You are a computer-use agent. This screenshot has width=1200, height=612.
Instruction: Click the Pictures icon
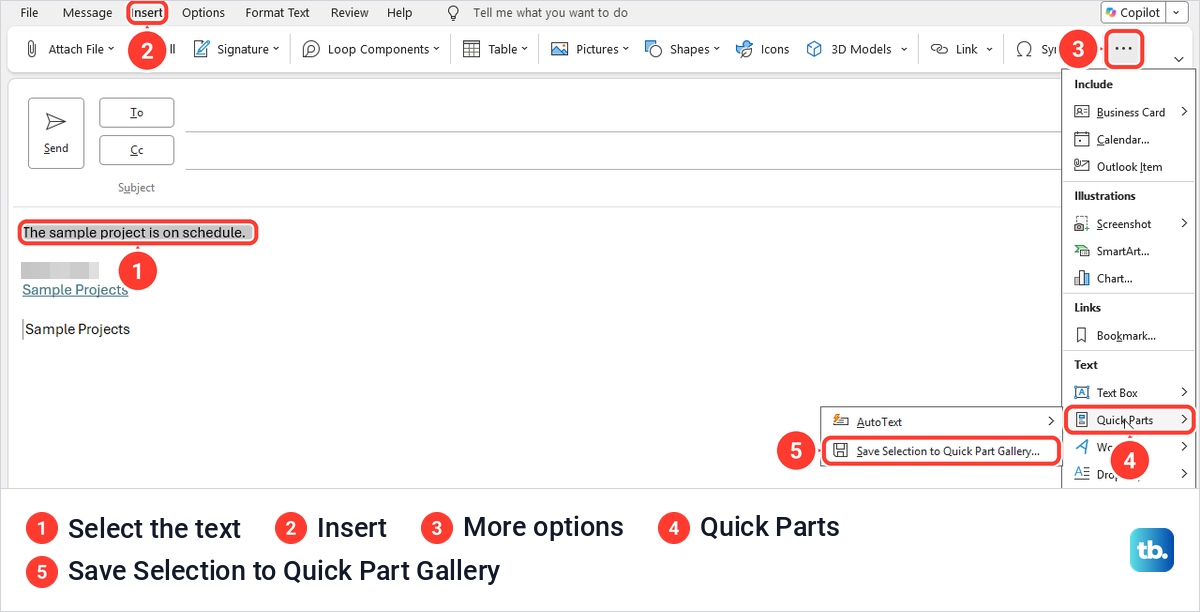(560, 49)
